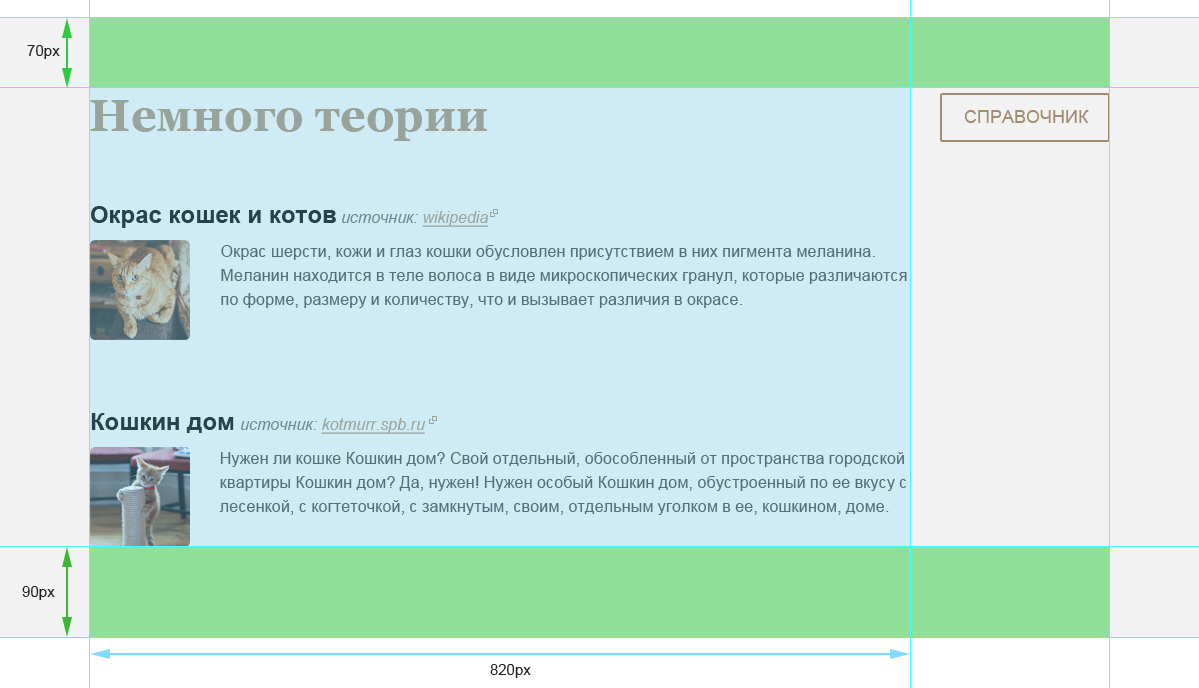Click the СПРАВОЧНИК button

[1025, 117]
